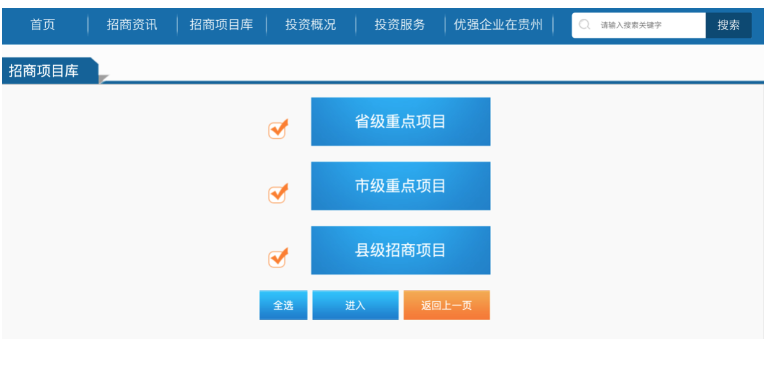Screen dimensions: 770x370
Task: Click the 搜索 button
Action: click(728, 25)
